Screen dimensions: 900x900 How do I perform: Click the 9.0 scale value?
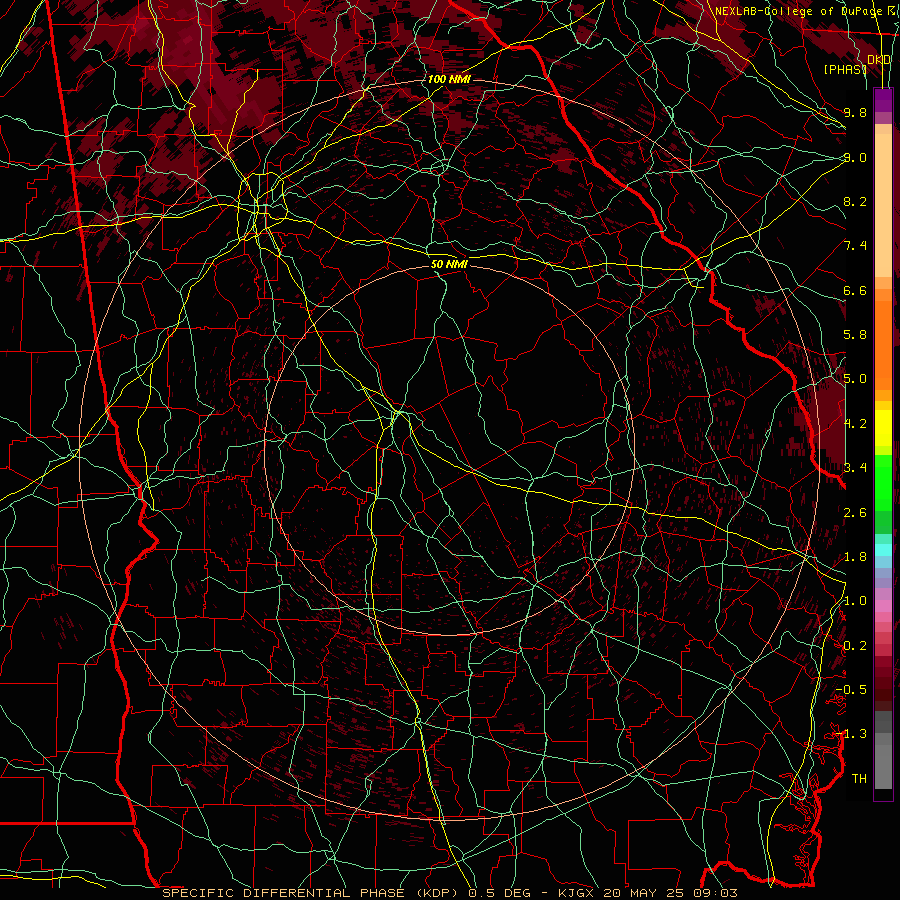(855, 157)
